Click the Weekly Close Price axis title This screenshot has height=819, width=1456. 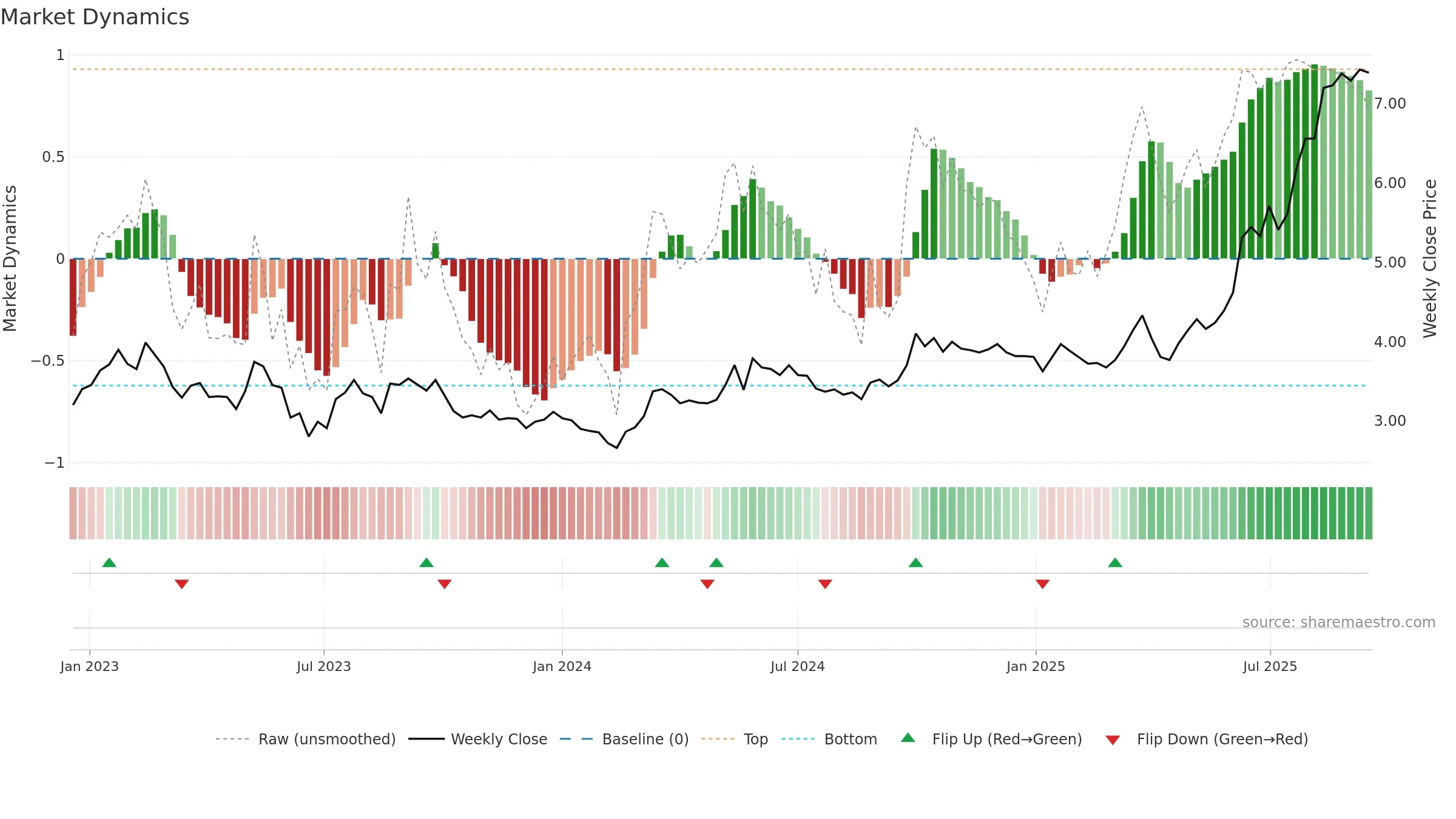point(1430,258)
